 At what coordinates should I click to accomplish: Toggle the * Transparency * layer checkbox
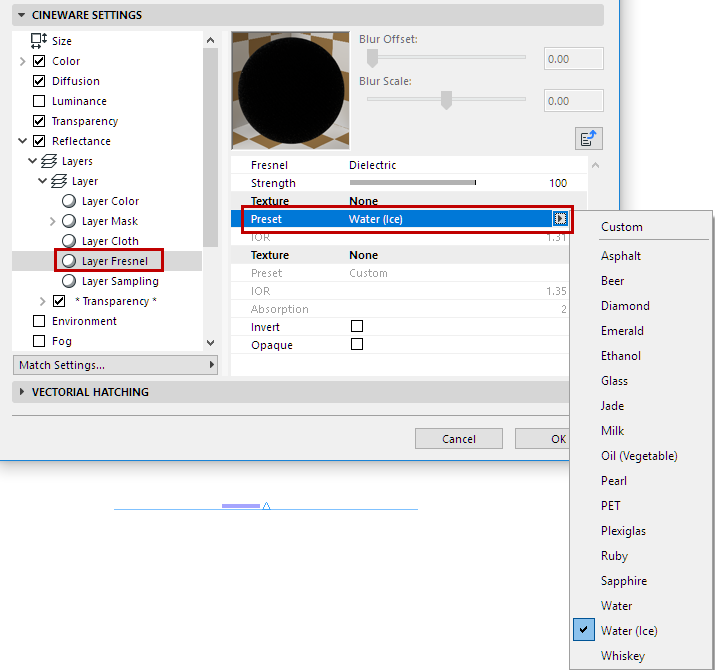tap(59, 301)
